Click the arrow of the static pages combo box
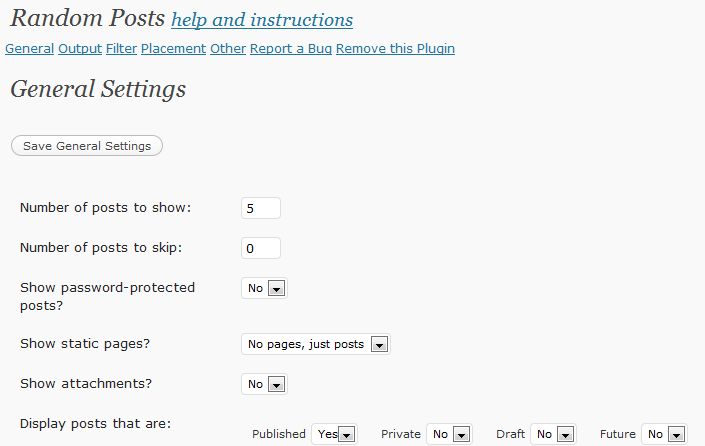705x446 pixels. pyautogui.click(x=379, y=345)
